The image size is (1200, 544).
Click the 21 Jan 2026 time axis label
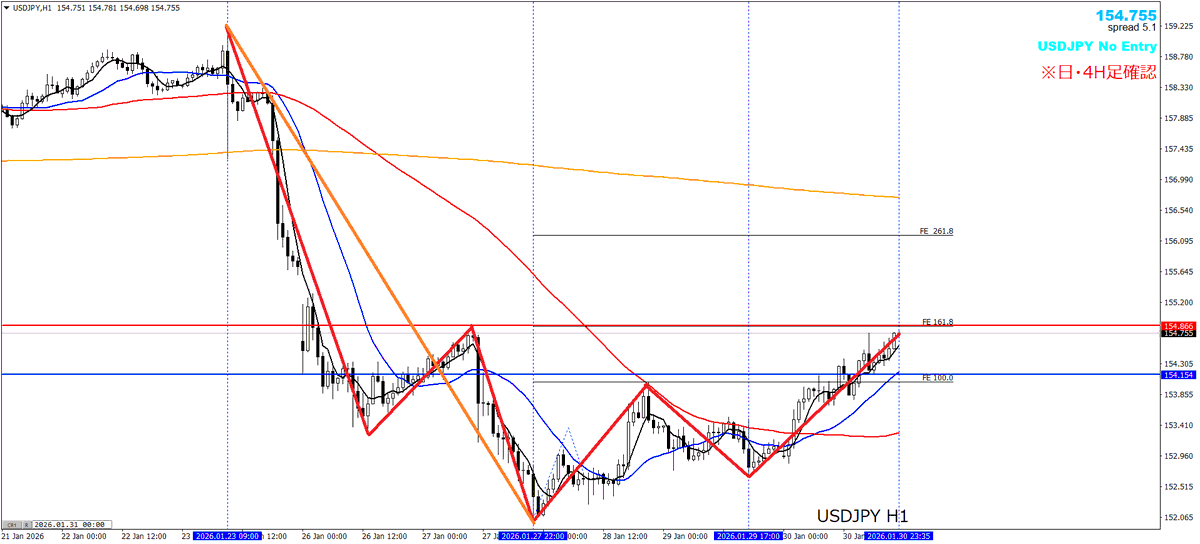pyautogui.click(x=24, y=537)
